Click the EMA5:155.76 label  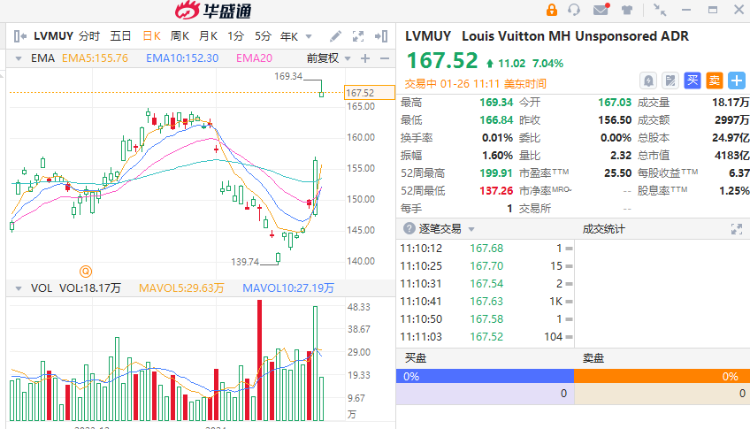[95, 58]
